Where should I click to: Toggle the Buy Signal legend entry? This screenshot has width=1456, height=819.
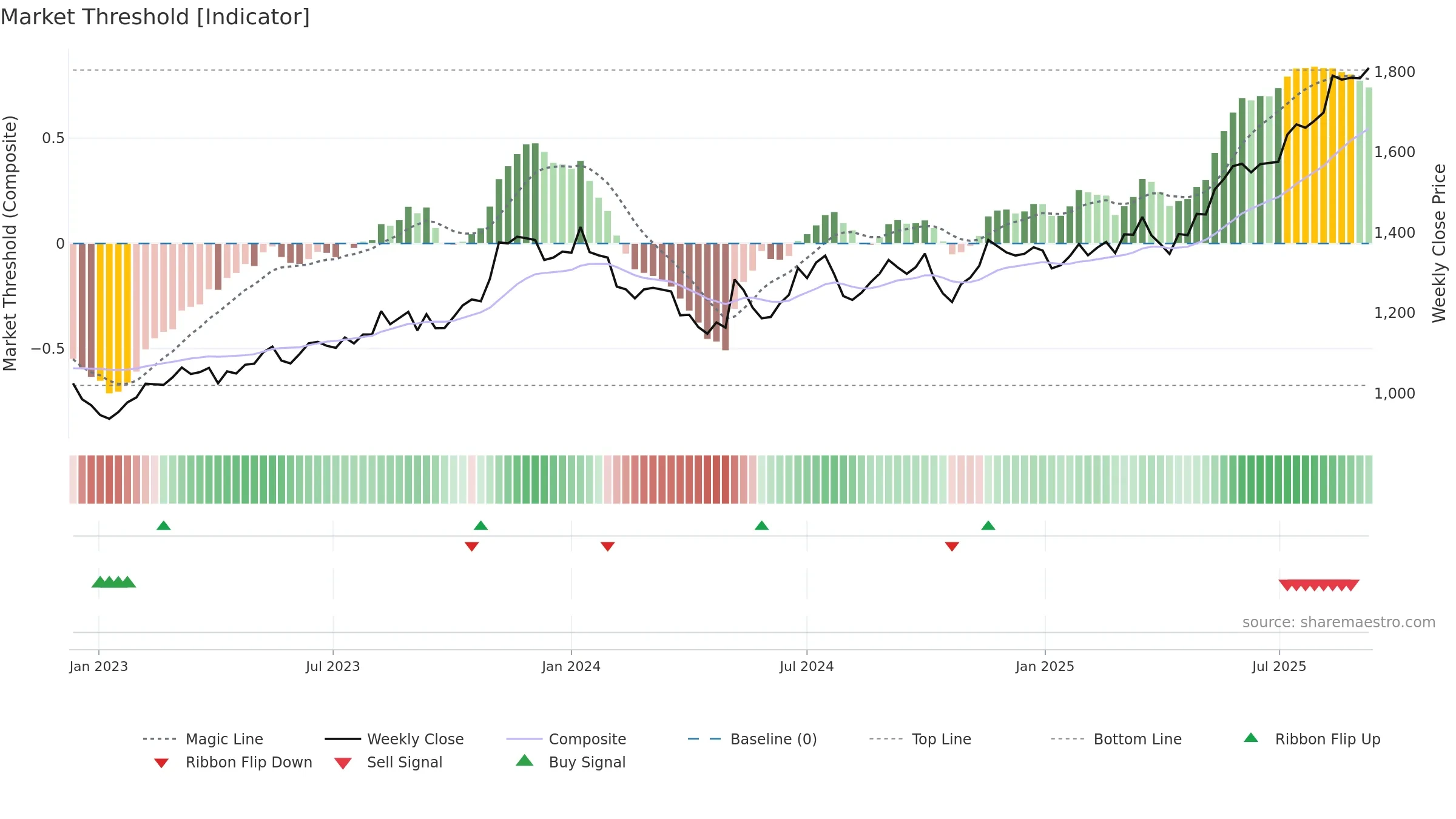pos(570,762)
